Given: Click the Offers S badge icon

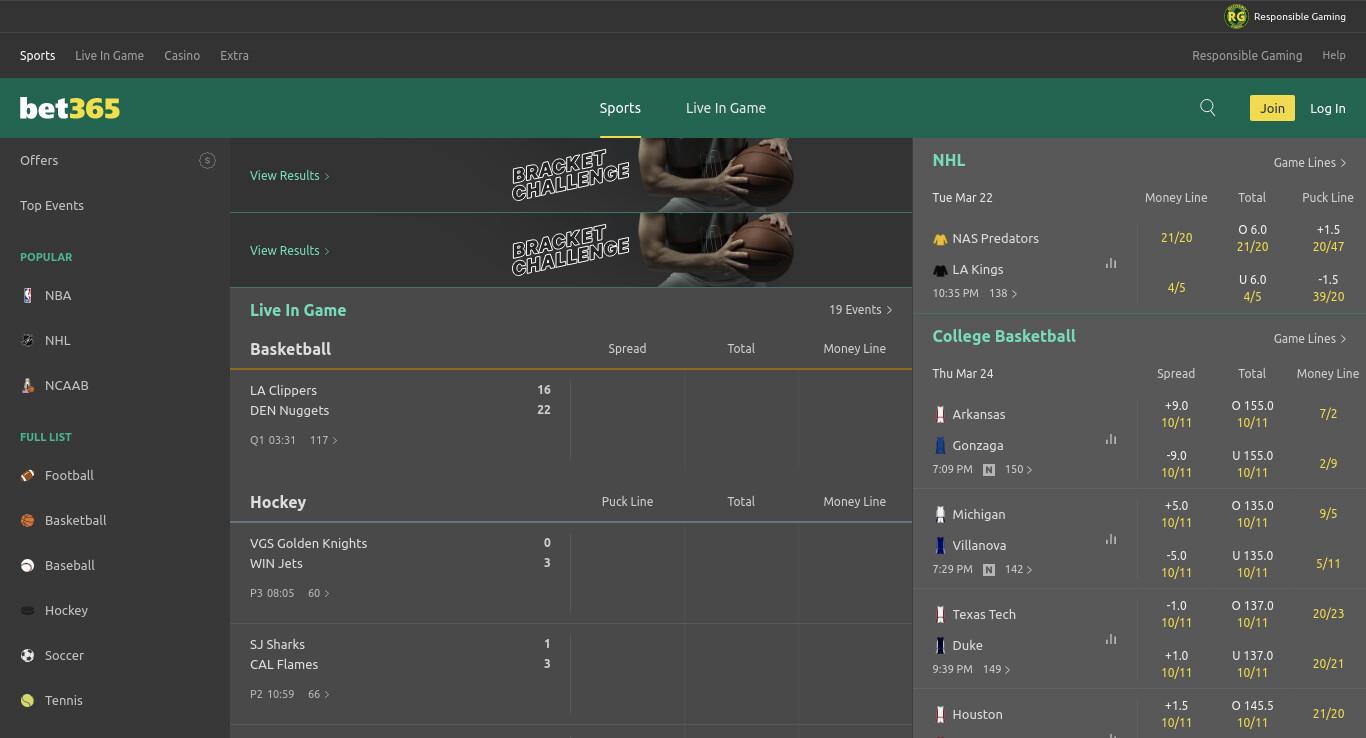Looking at the screenshot, I should 207,160.
